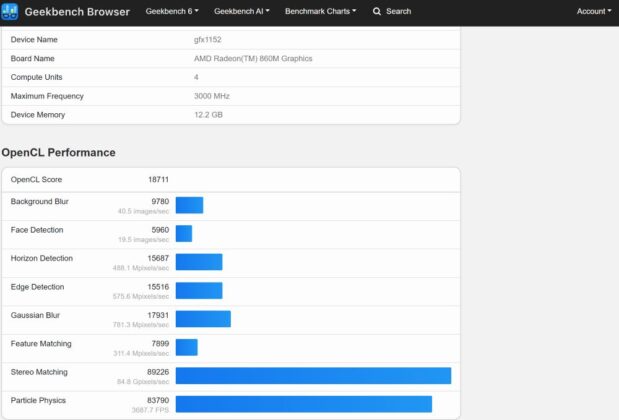This screenshot has width=619, height=420.
Task: Select the 19.5 images/sec throughput text
Action: click(x=143, y=240)
